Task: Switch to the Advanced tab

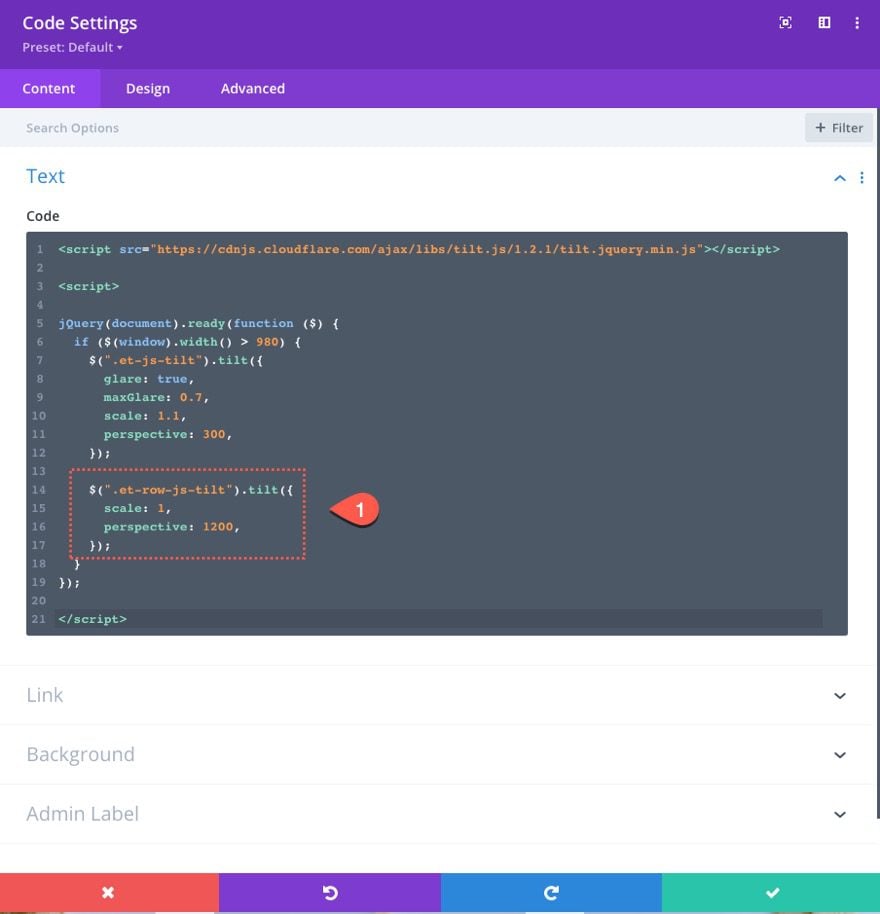Action: tap(253, 89)
